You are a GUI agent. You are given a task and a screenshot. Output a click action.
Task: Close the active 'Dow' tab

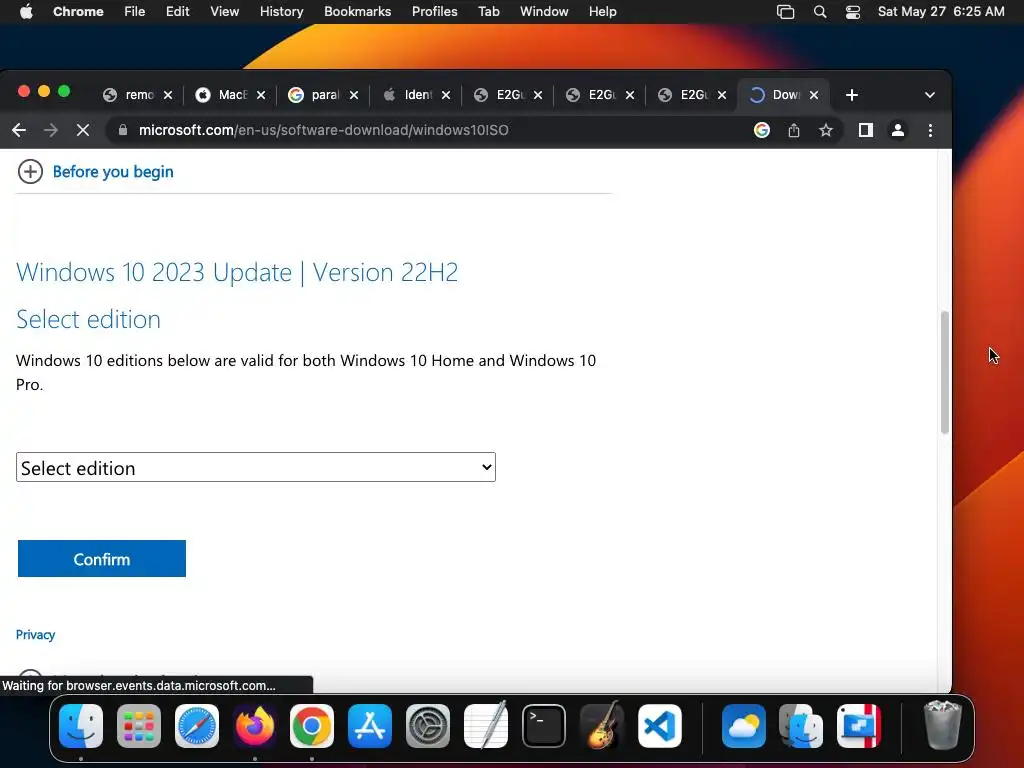pos(814,95)
